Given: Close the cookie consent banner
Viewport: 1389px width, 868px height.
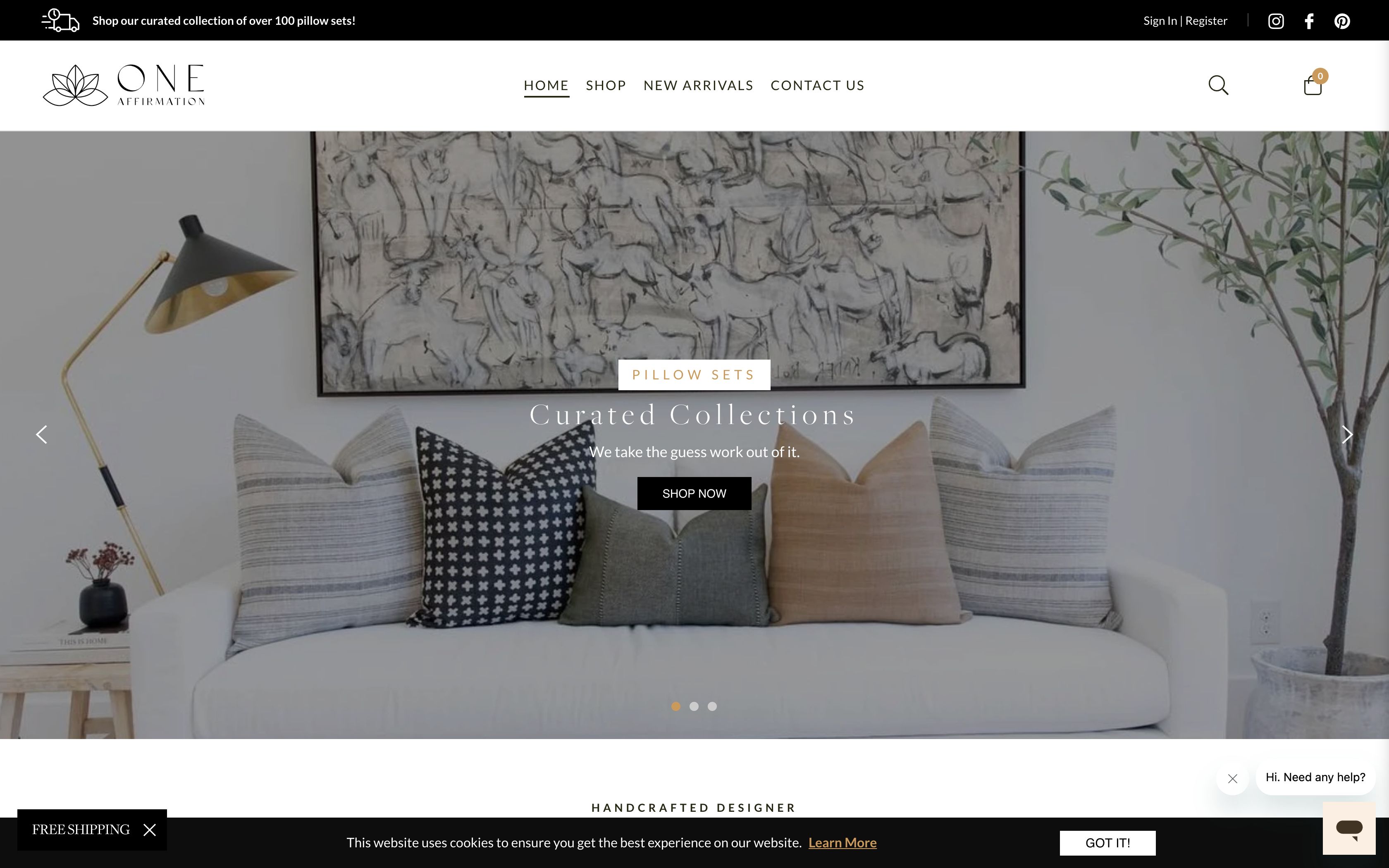Looking at the screenshot, I should [1108, 842].
